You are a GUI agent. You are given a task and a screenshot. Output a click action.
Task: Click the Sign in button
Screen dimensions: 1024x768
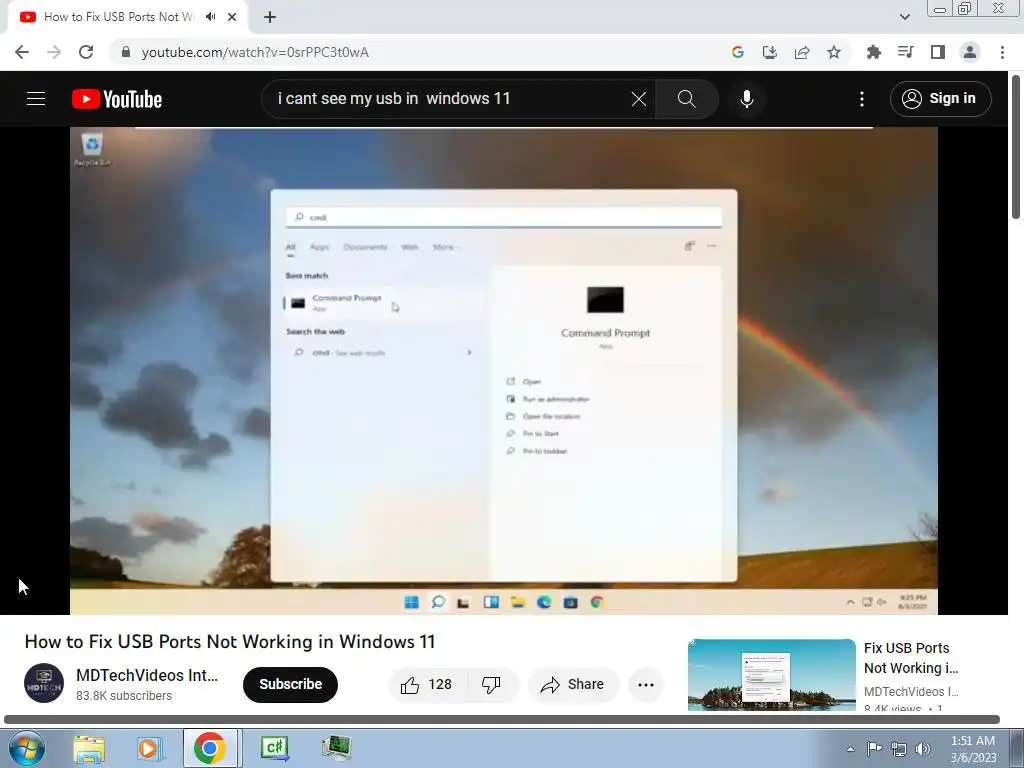pos(940,99)
